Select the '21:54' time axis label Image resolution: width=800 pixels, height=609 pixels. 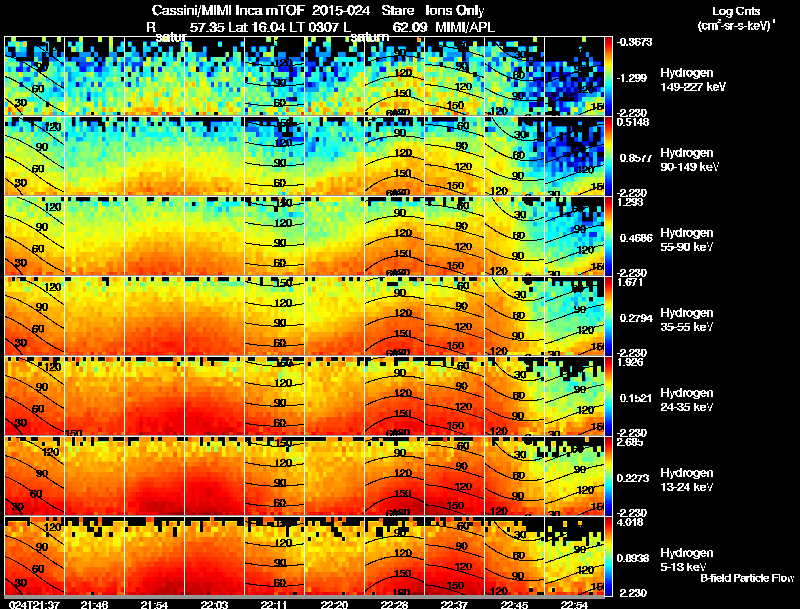point(154,604)
